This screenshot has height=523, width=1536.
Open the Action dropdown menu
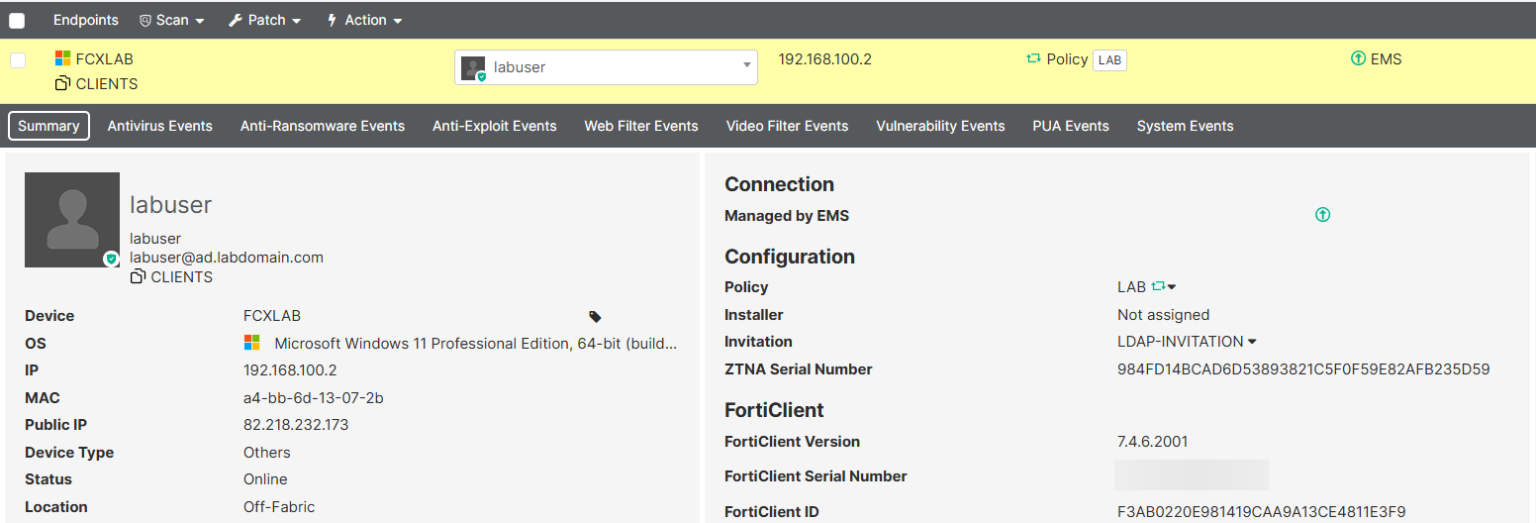point(364,20)
